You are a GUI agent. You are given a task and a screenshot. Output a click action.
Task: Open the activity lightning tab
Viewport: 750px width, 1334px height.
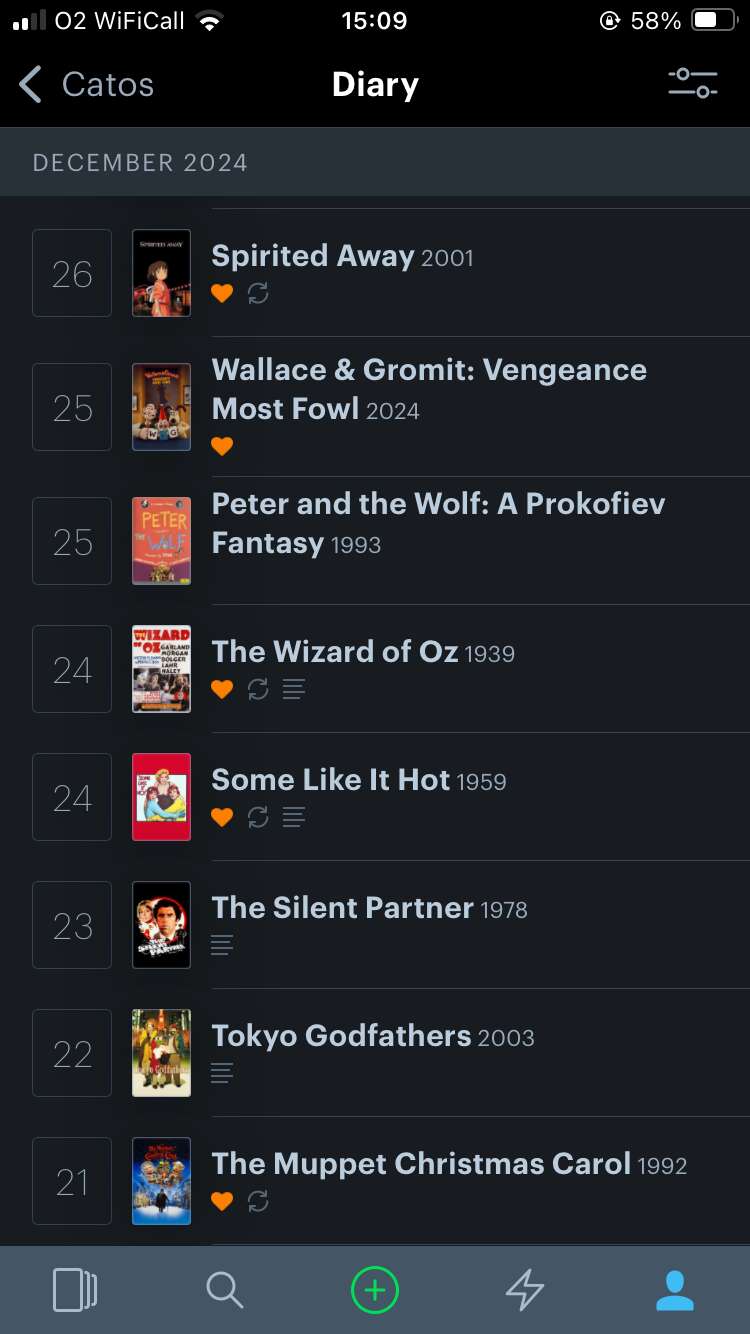tap(525, 1291)
